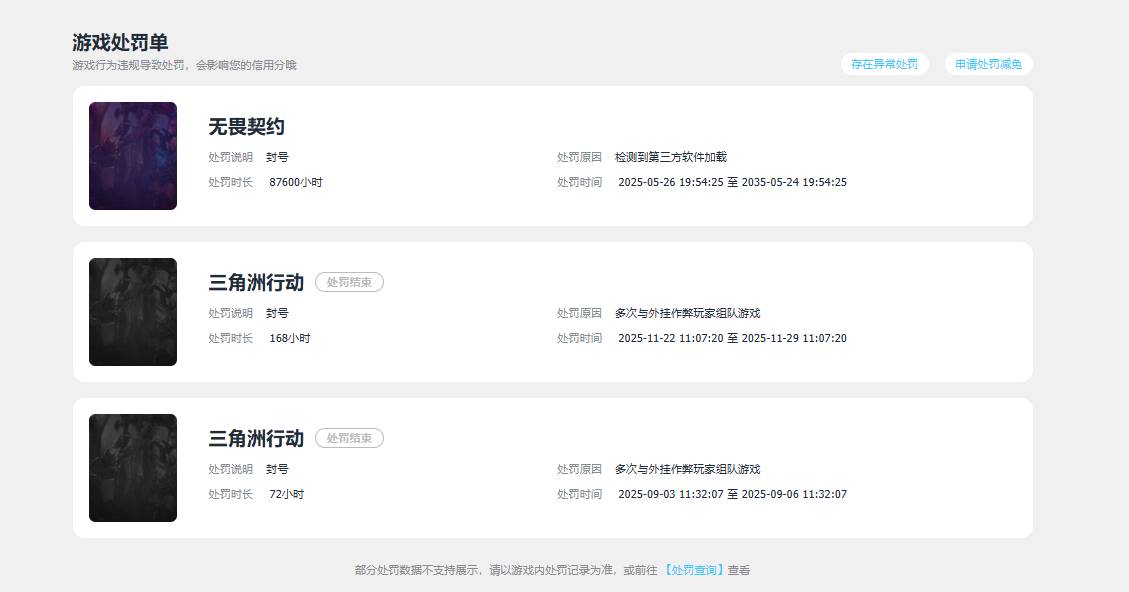Screen dimensions: 1129x592
Task: Click the reason 检测到第三方软件加载
Action: coord(671,157)
